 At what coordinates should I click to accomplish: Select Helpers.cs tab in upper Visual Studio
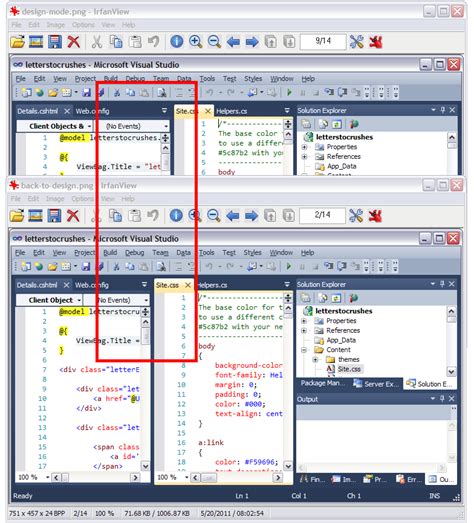231,111
